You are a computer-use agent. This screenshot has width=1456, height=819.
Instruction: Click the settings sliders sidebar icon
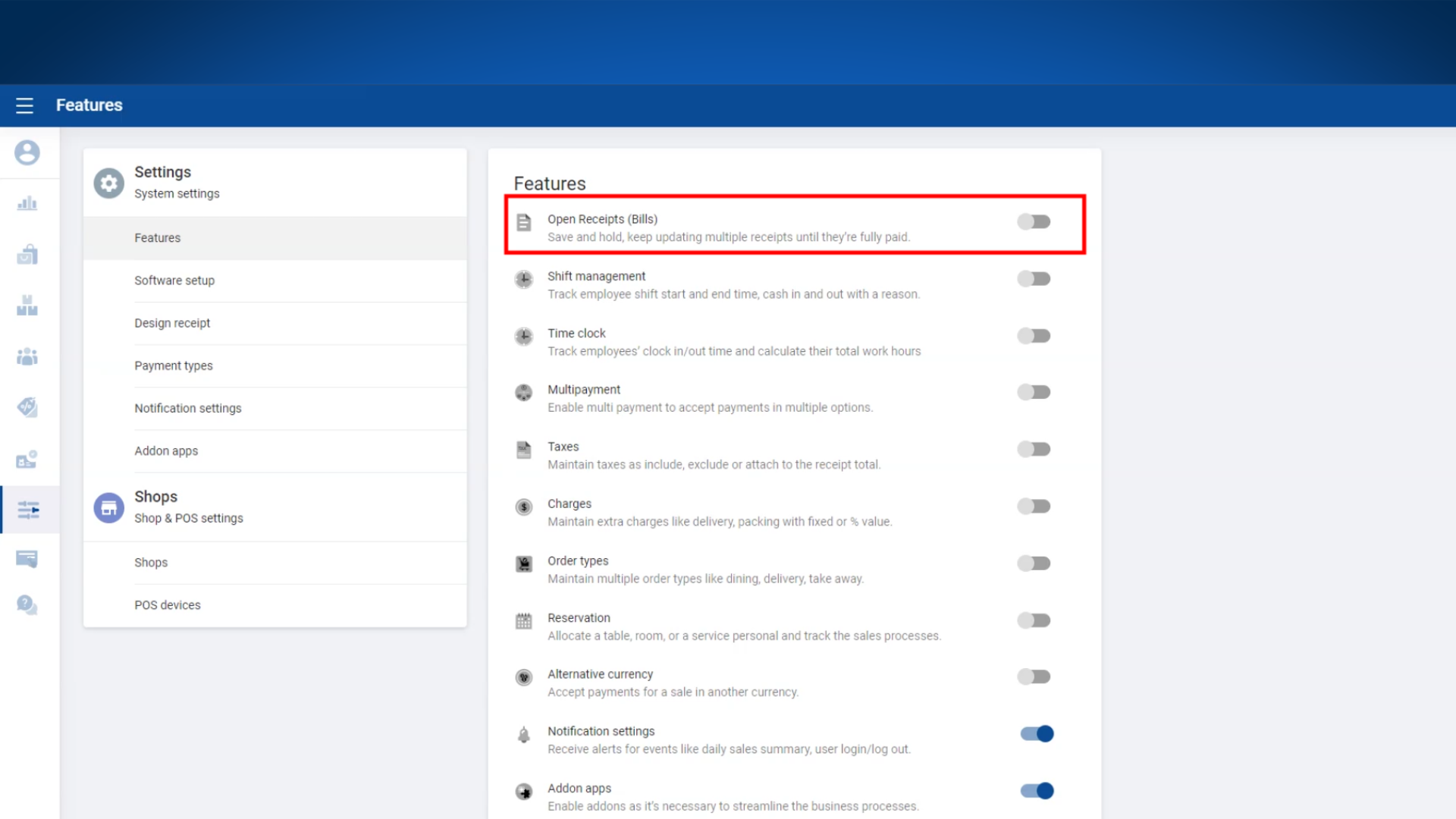pyautogui.click(x=28, y=510)
